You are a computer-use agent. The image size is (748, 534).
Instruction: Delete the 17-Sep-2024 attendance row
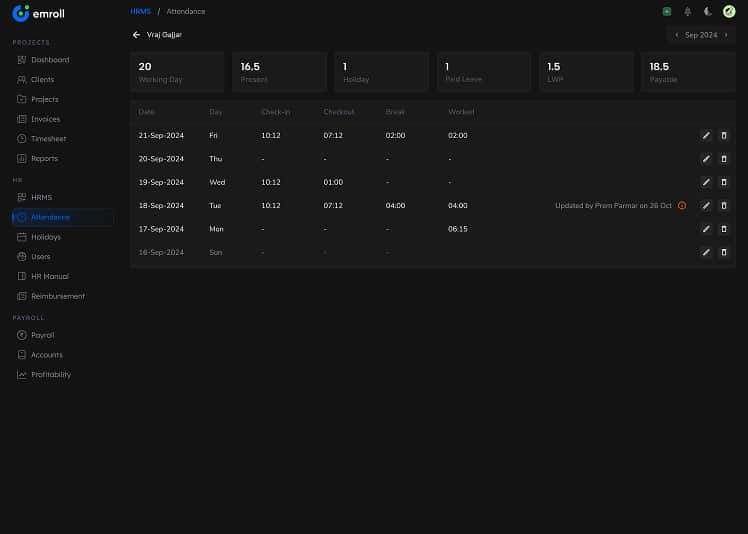(x=724, y=229)
